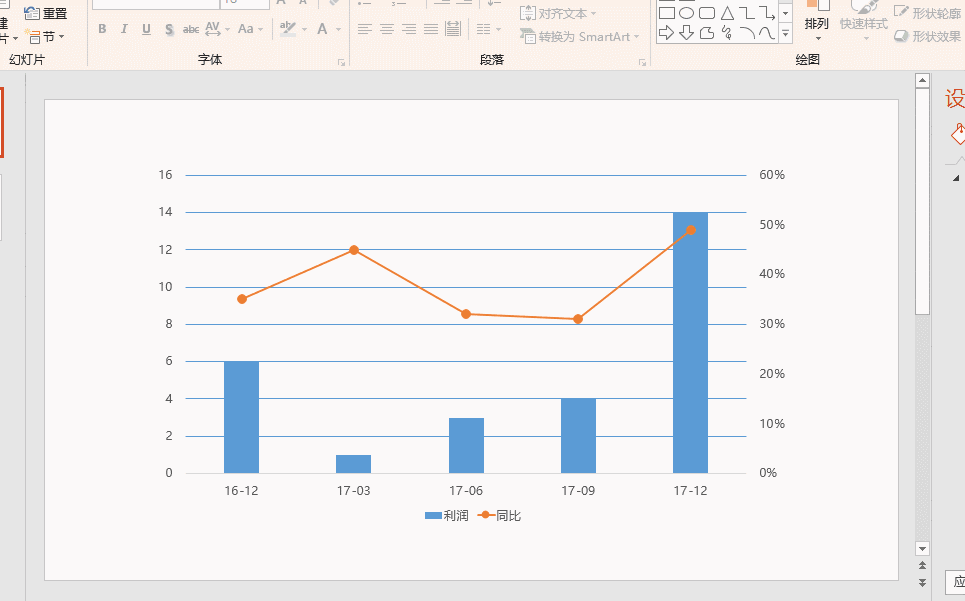Click the 16 primary axis label

click(x=165, y=175)
